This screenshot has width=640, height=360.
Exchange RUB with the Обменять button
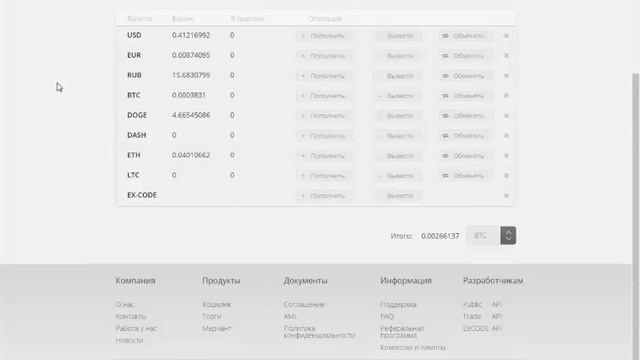[x=465, y=76]
